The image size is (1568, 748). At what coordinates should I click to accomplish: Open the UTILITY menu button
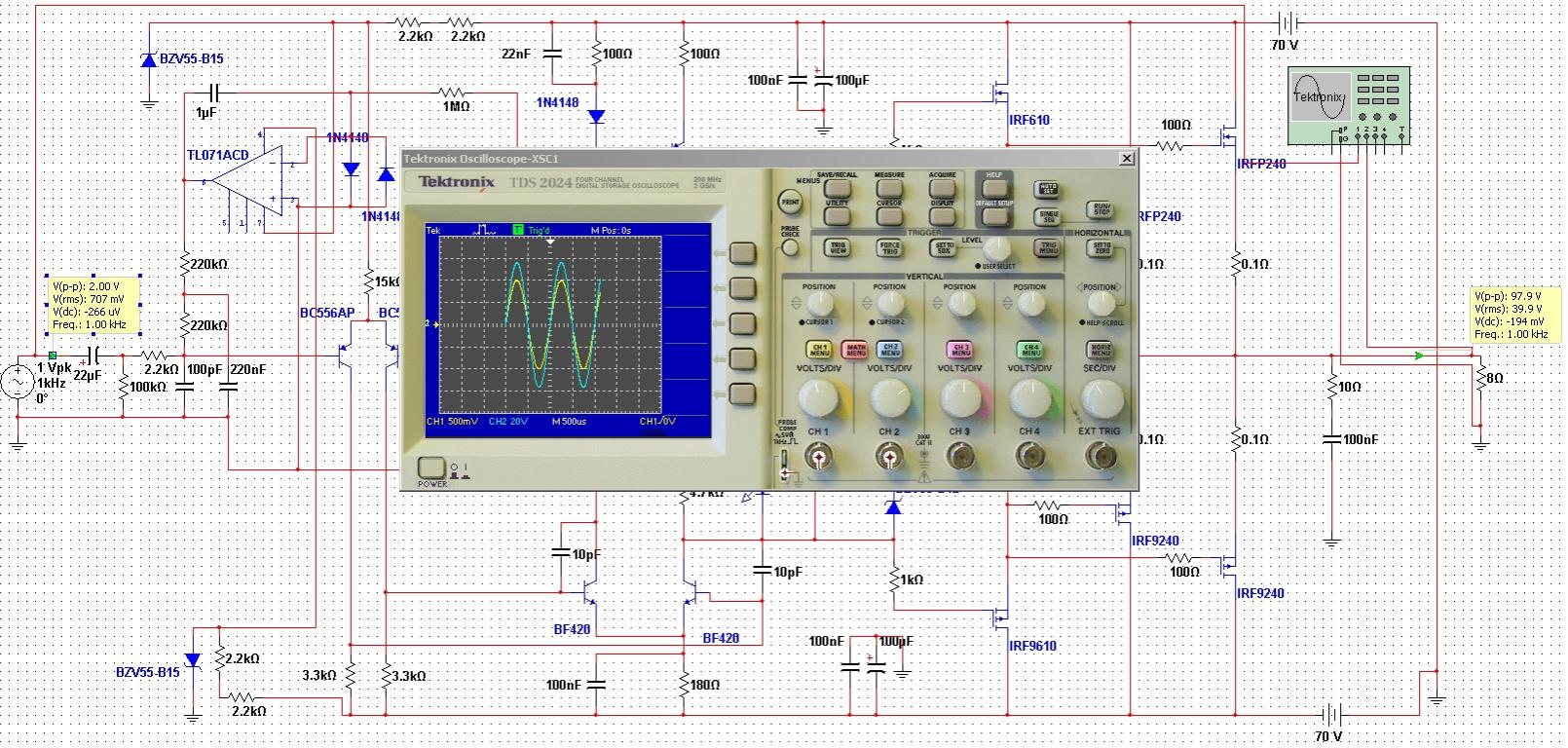tap(837, 215)
